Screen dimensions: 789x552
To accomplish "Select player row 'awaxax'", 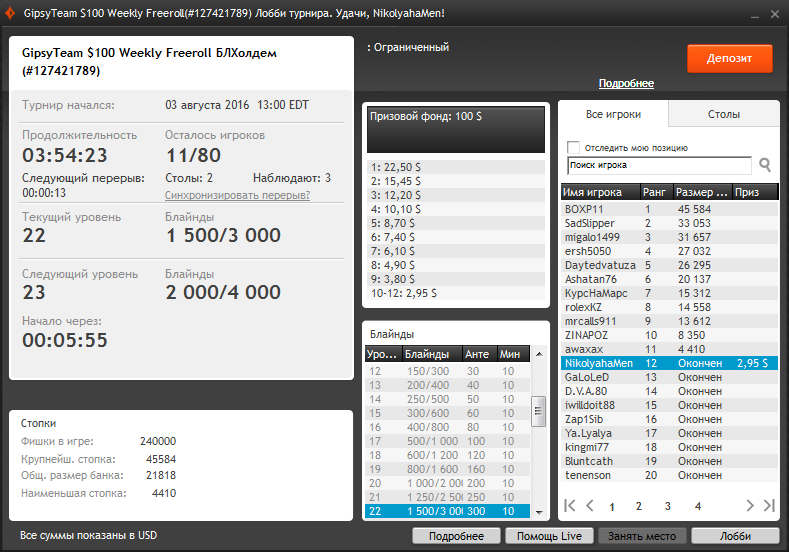I will (x=669, y=349).
